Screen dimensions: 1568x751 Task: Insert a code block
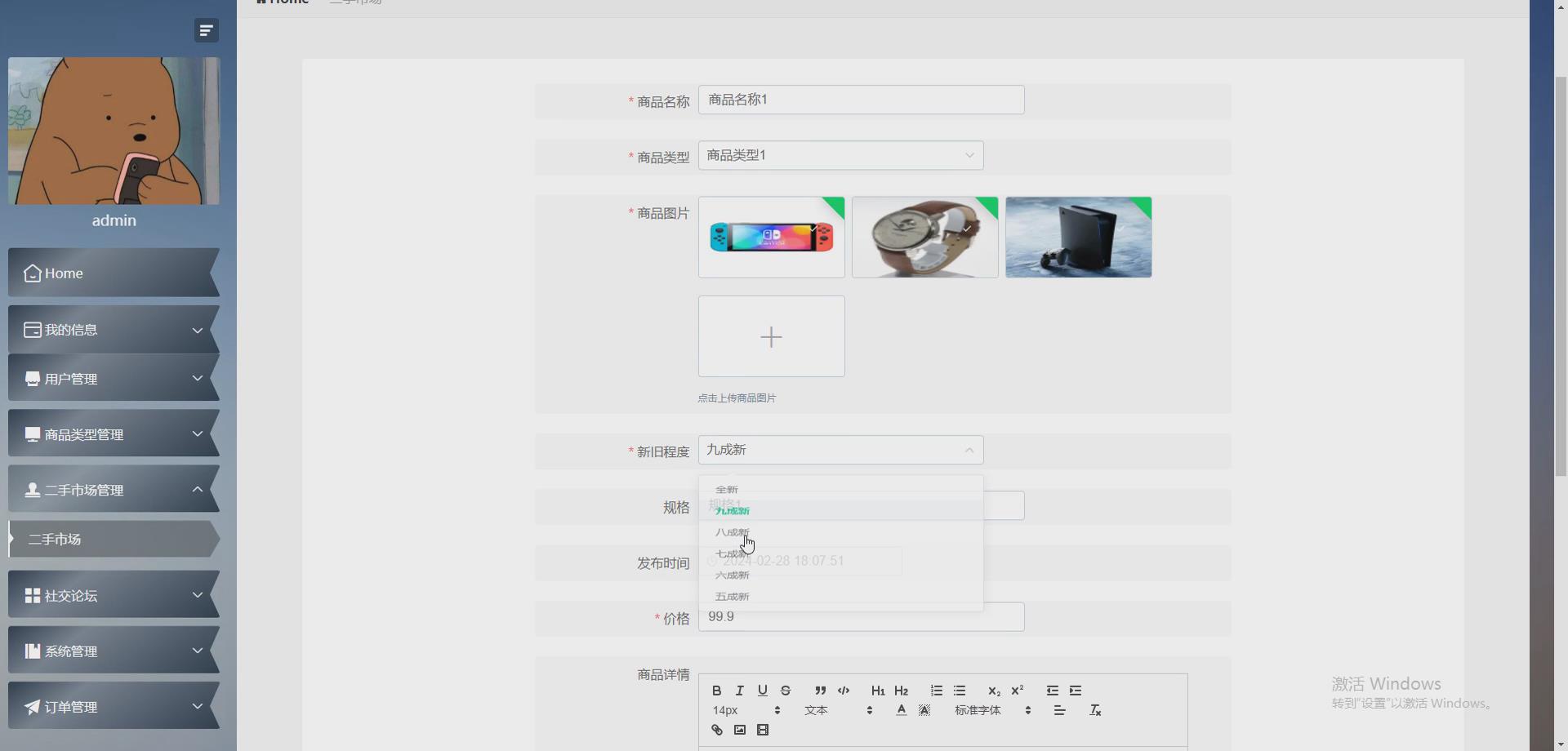[x=844, y=691]
